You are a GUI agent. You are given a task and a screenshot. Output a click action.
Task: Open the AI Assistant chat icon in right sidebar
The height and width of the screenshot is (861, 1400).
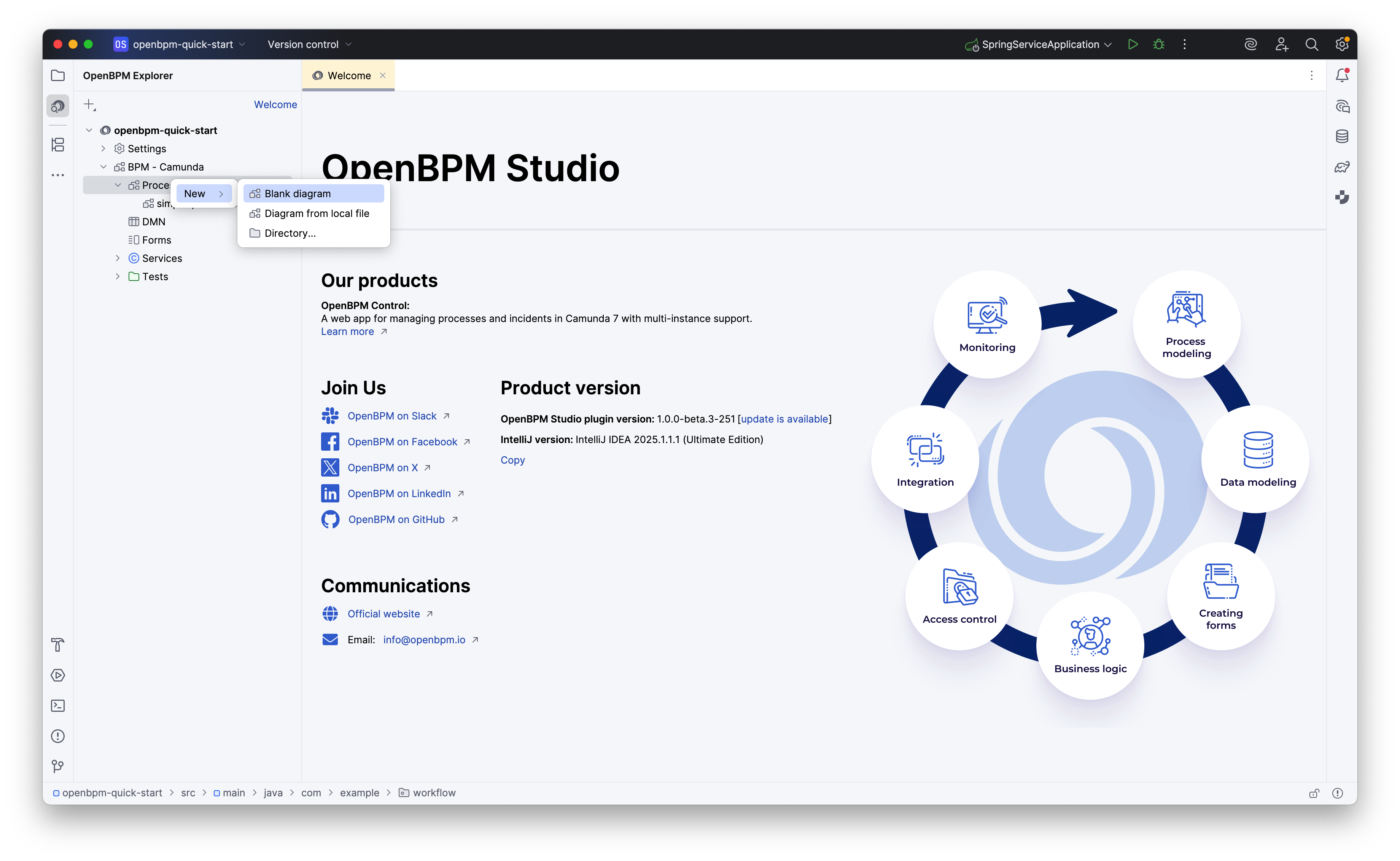tap(1342, 107)
